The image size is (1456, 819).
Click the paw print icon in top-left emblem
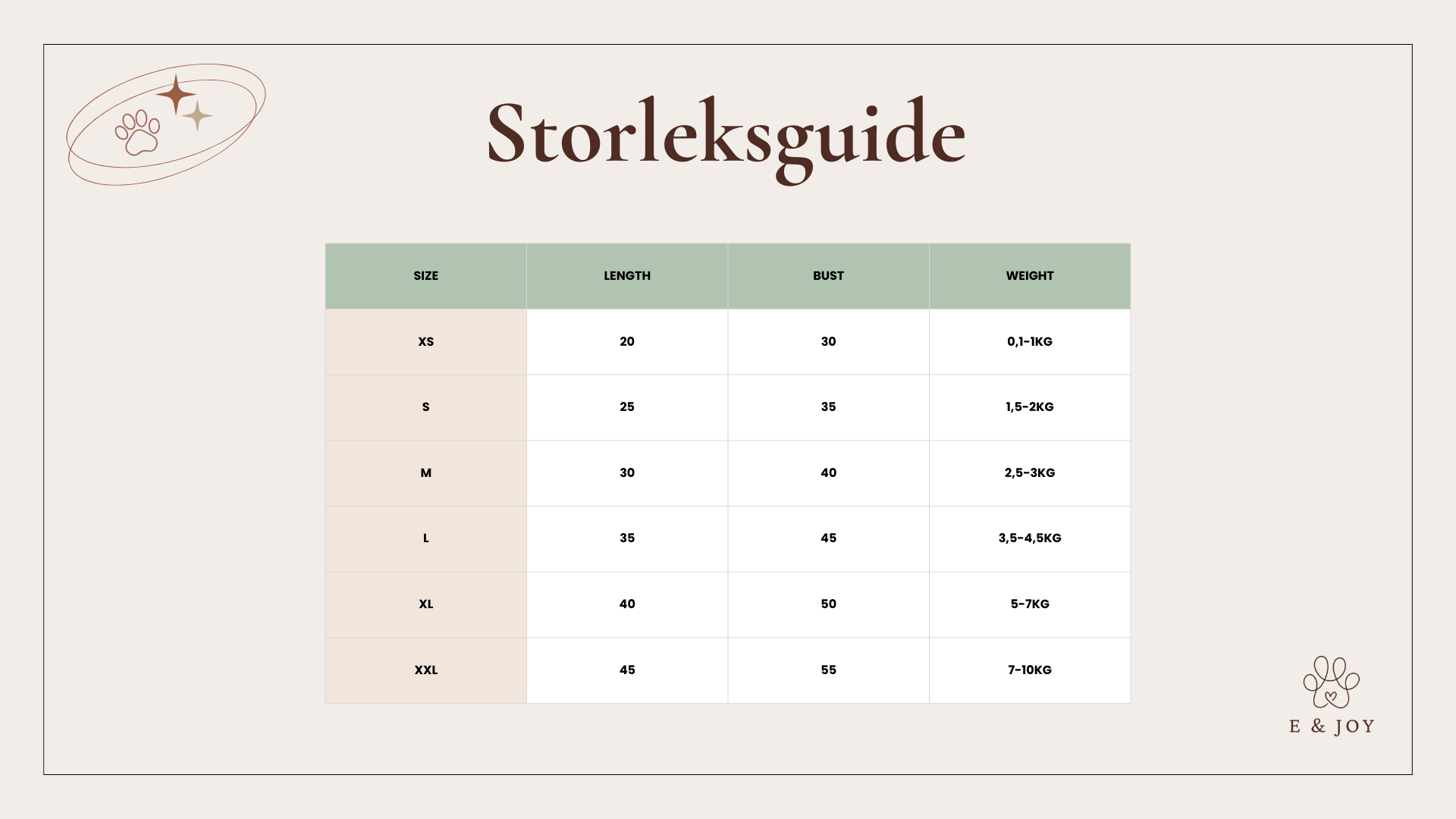[138, 133]
